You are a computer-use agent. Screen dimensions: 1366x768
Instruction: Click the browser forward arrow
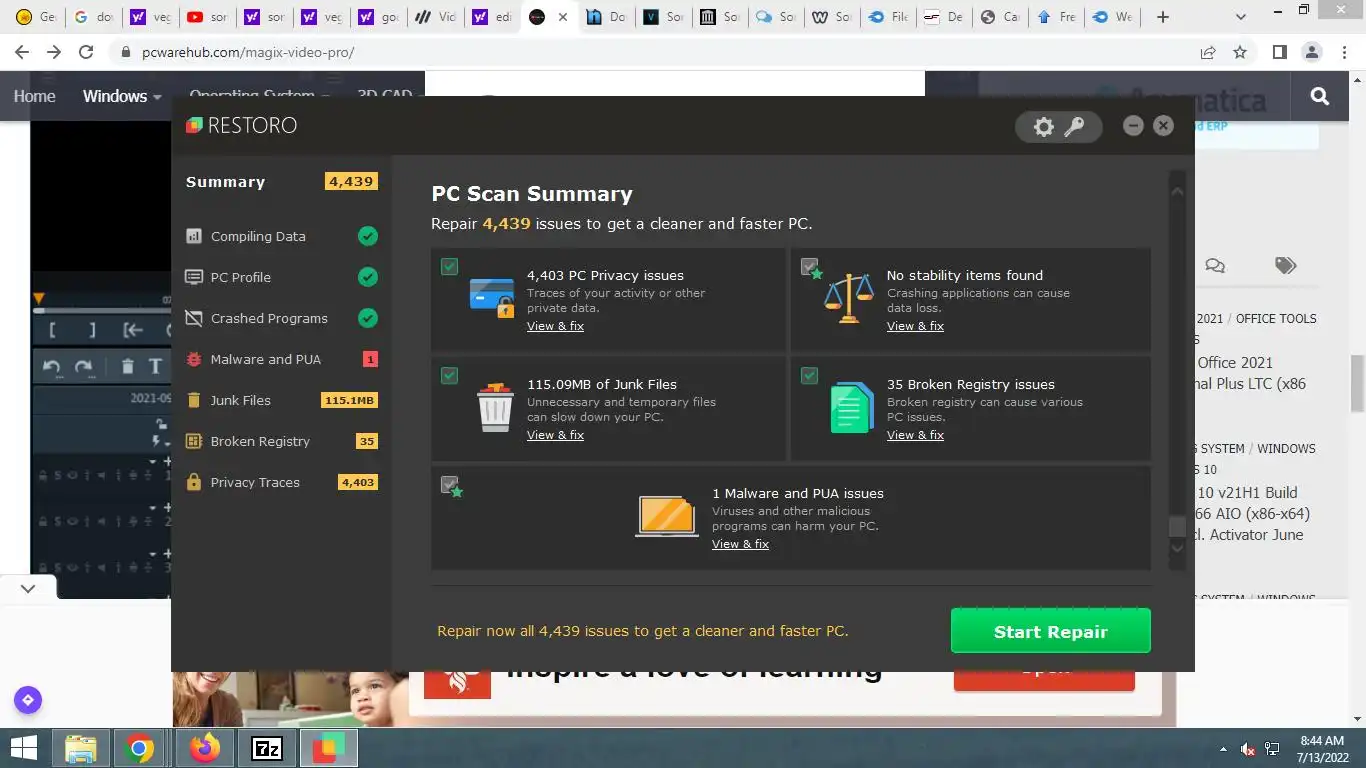coord(54,52)
